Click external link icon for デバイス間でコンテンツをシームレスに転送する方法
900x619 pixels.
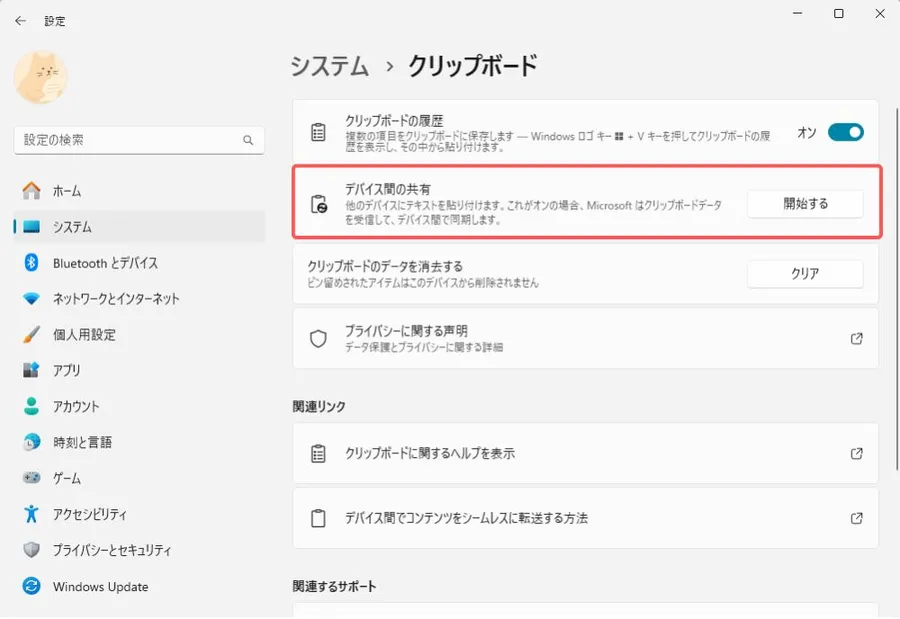coord(856,518)
